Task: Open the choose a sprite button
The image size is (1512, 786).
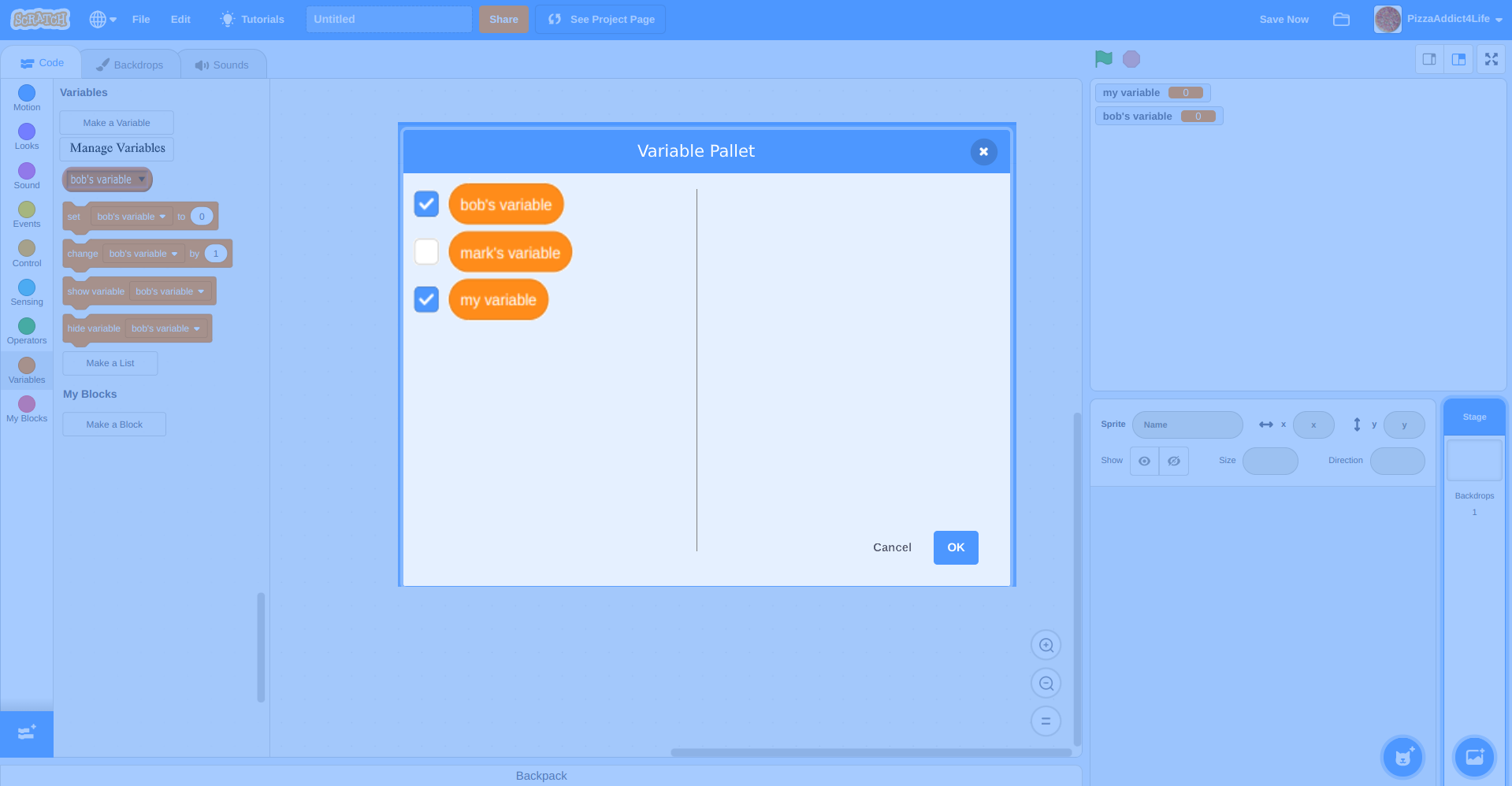Action: point(1402,757)
